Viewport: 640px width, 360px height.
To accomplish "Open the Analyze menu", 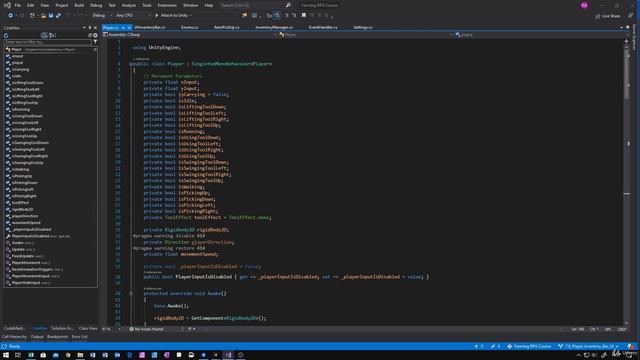I will pyautogui.click(x=129, y=5).
